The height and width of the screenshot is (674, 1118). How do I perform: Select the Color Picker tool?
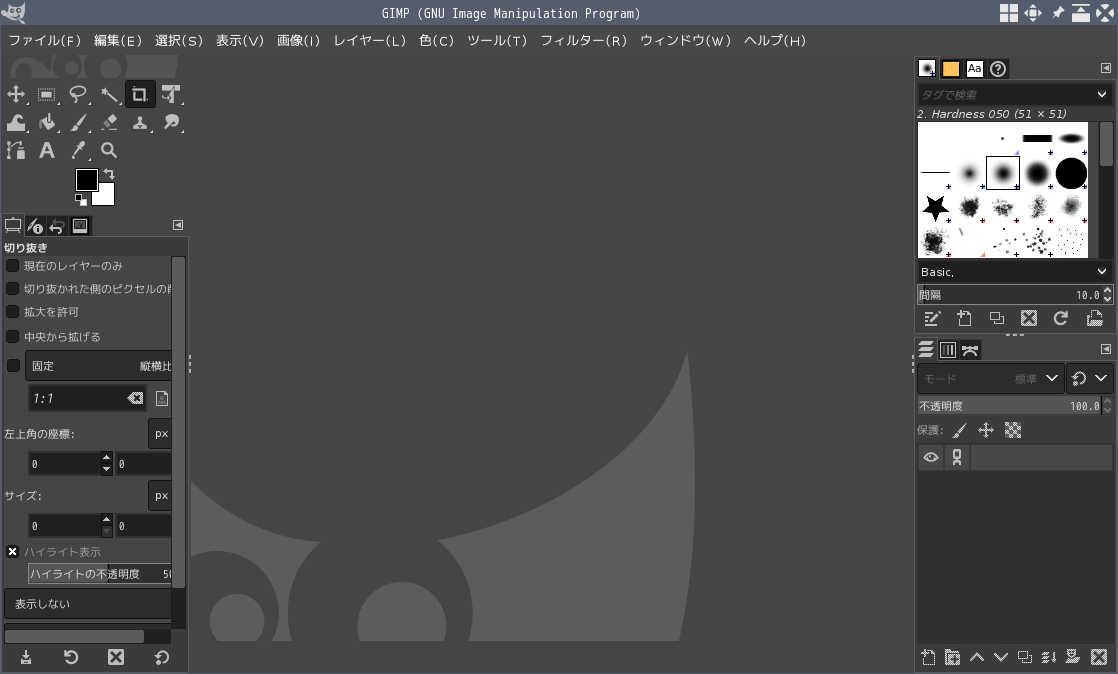point(78,150)
